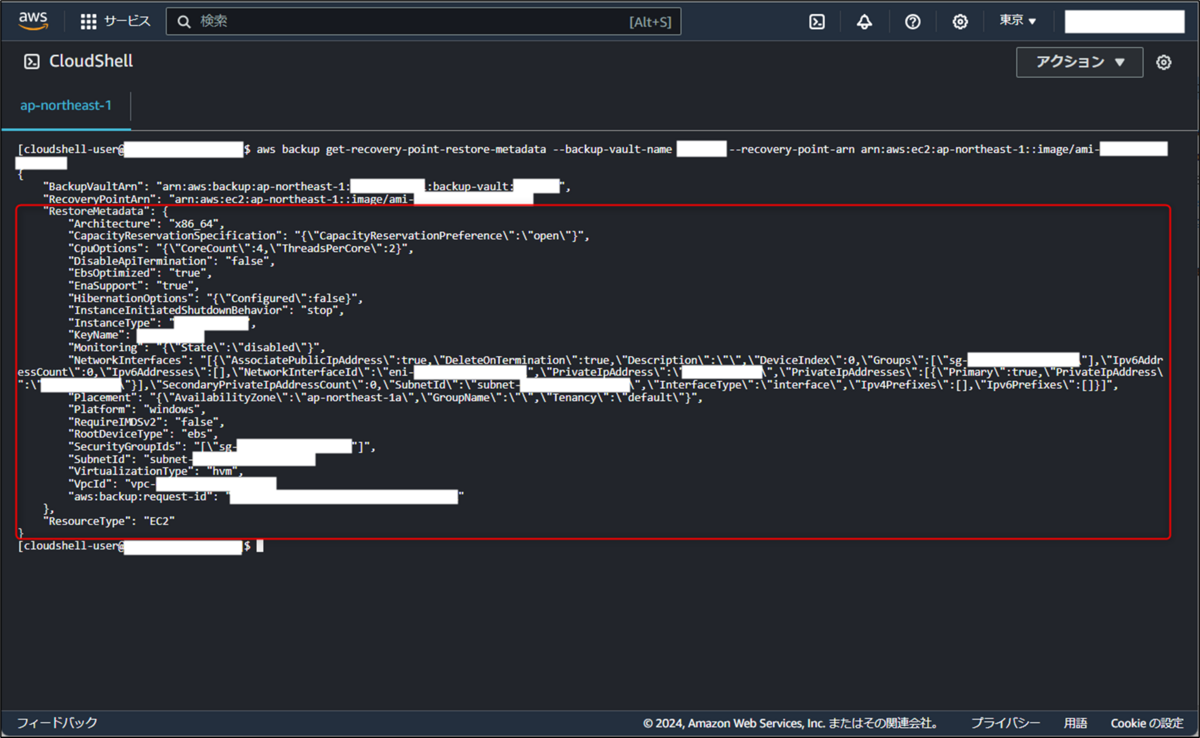
Task: Click the "KeyName" line
Action: tap(136, 335)
